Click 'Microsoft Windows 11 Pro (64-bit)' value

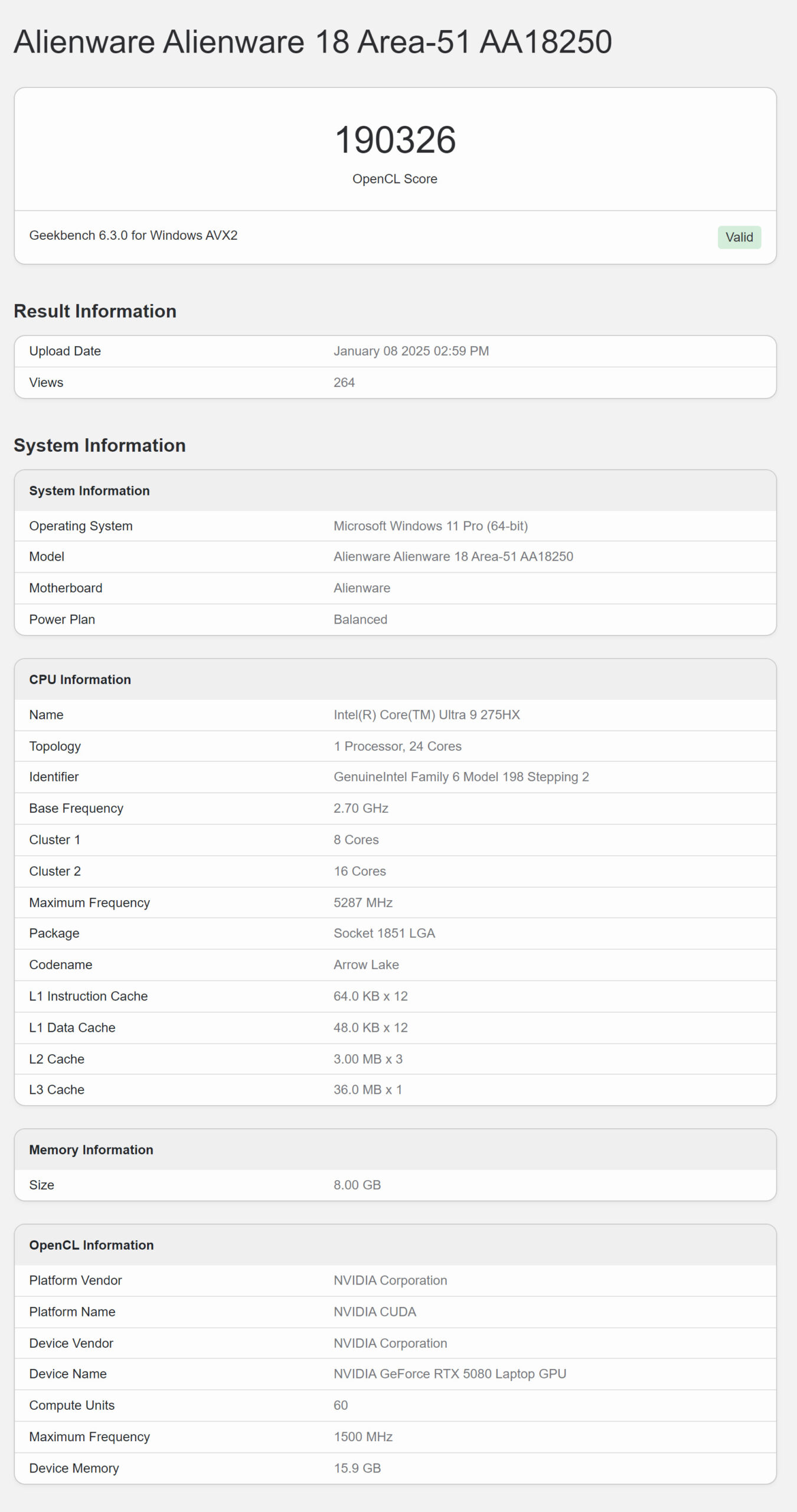coord(431,526)
